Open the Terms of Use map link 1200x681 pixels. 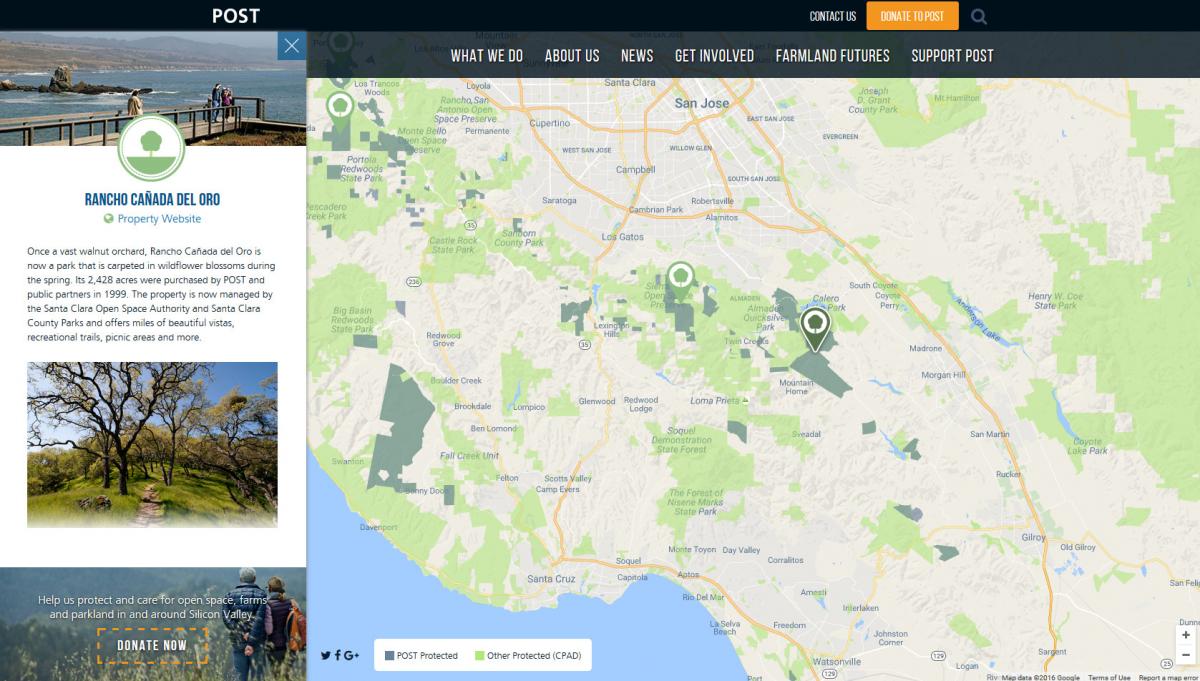point(1109,677)
